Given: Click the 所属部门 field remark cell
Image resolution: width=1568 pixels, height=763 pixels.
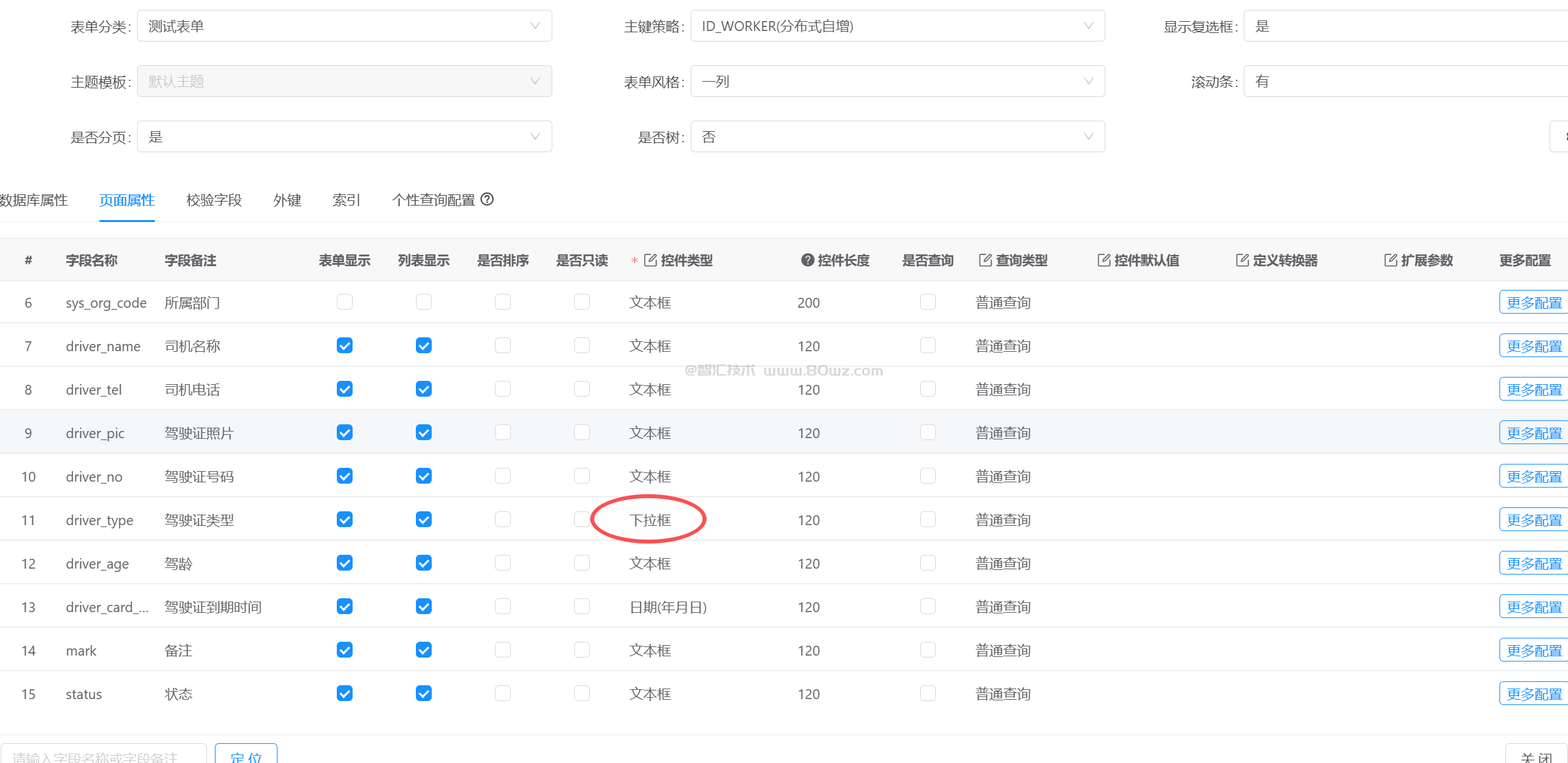Looking at the screenshot, I should click(x=192, y=302).
